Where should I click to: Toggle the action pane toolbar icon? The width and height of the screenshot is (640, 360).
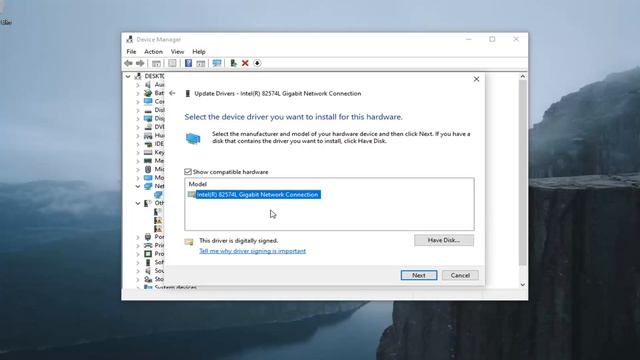pos(200,63)
